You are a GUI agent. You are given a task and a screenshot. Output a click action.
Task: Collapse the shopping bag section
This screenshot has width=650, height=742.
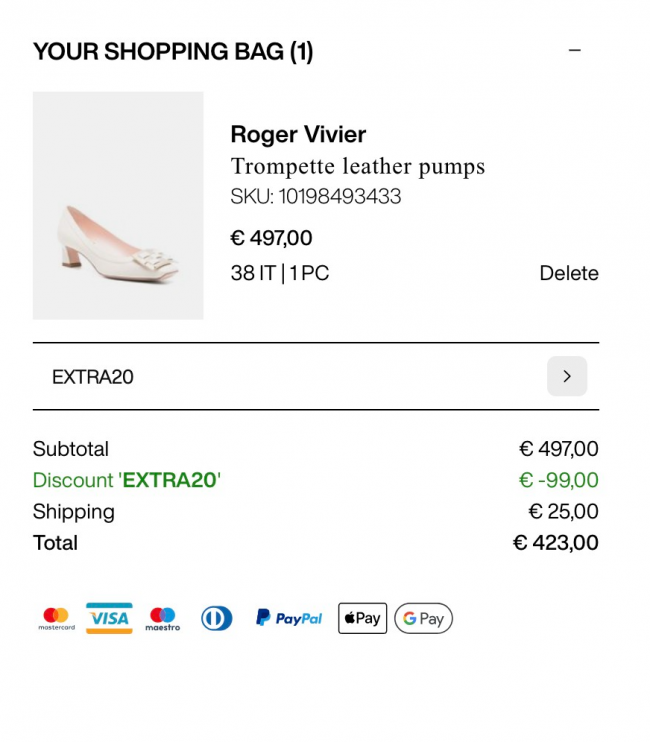point(574,50)
